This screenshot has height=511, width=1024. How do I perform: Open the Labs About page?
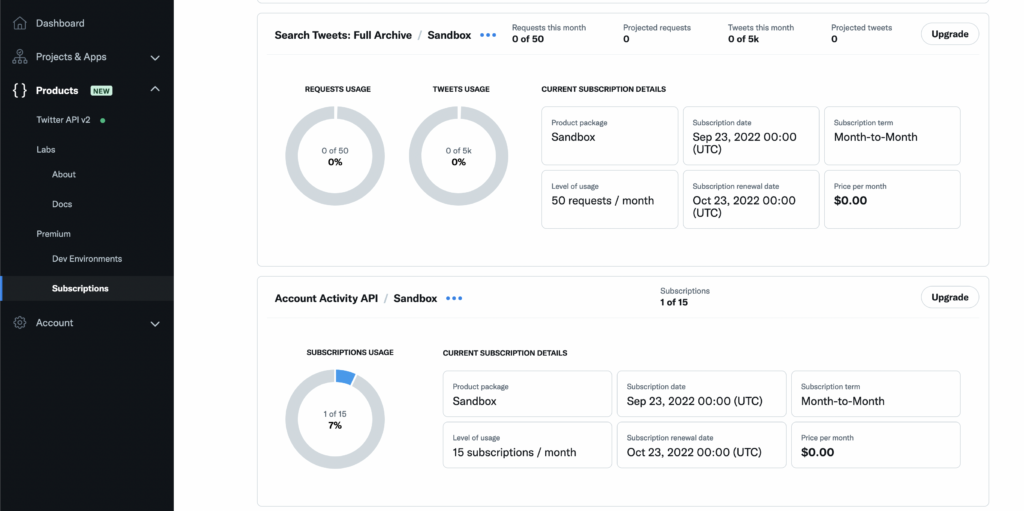point(64,174)
